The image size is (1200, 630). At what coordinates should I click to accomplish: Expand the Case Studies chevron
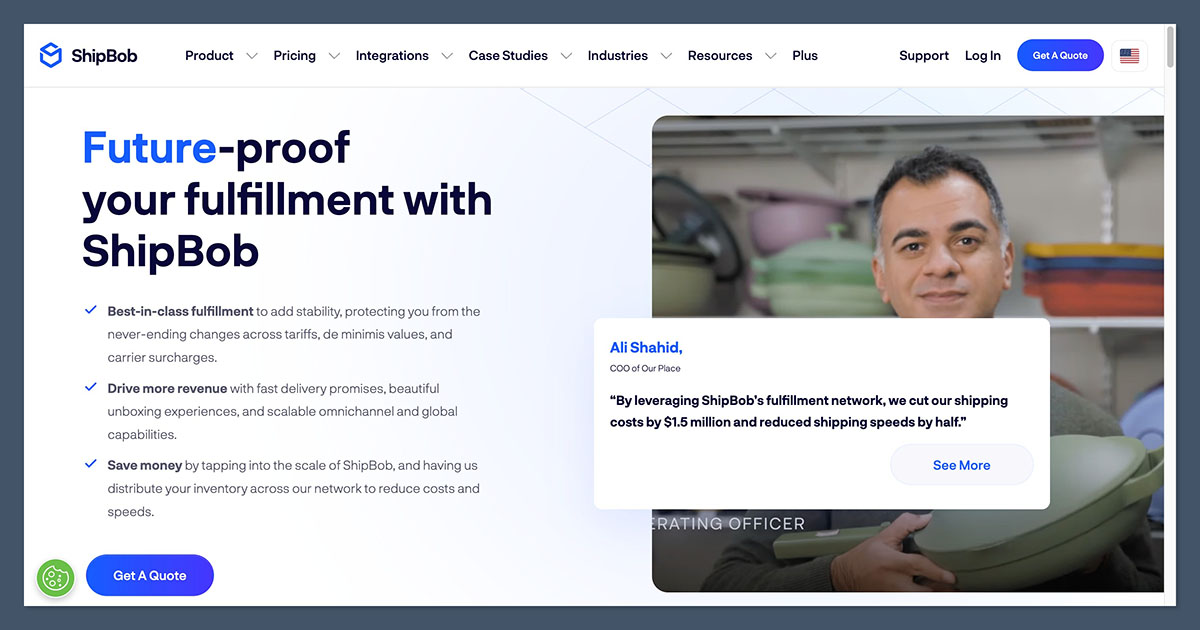pos(566,56)
